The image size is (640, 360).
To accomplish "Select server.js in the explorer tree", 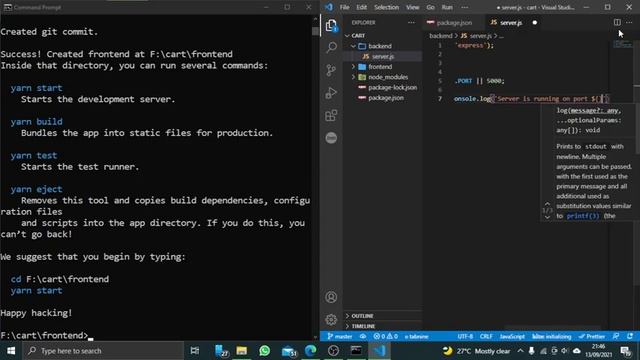I will 382,56.
